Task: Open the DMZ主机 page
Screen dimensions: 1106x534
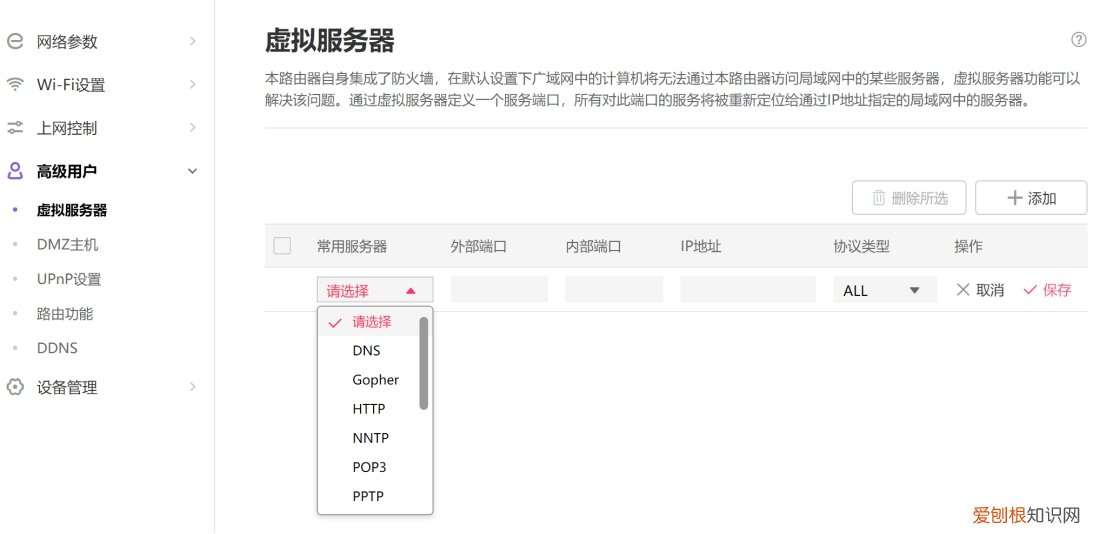Action: pos(67,244)
